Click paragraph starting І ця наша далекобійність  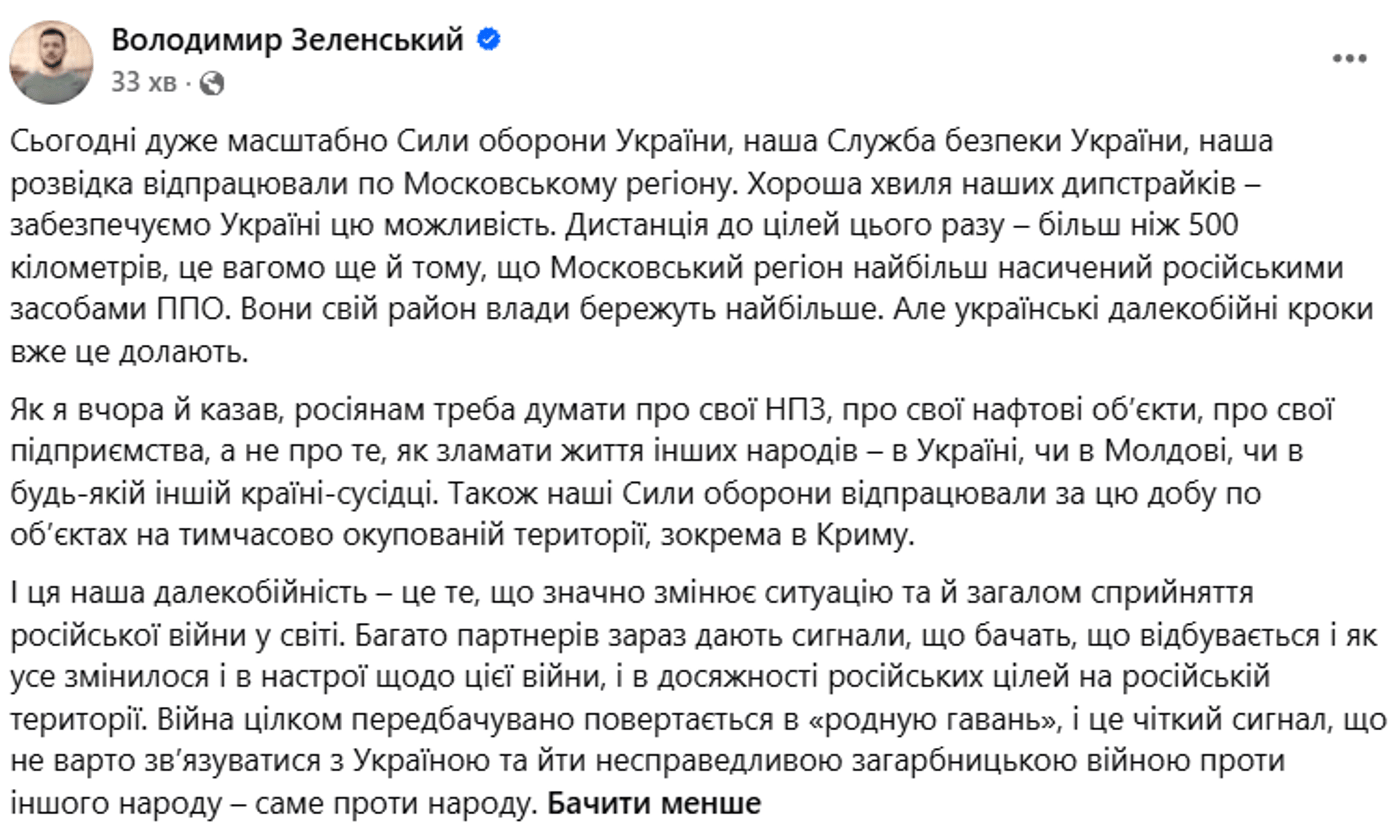pyautogui.click(x=700, y=698)
